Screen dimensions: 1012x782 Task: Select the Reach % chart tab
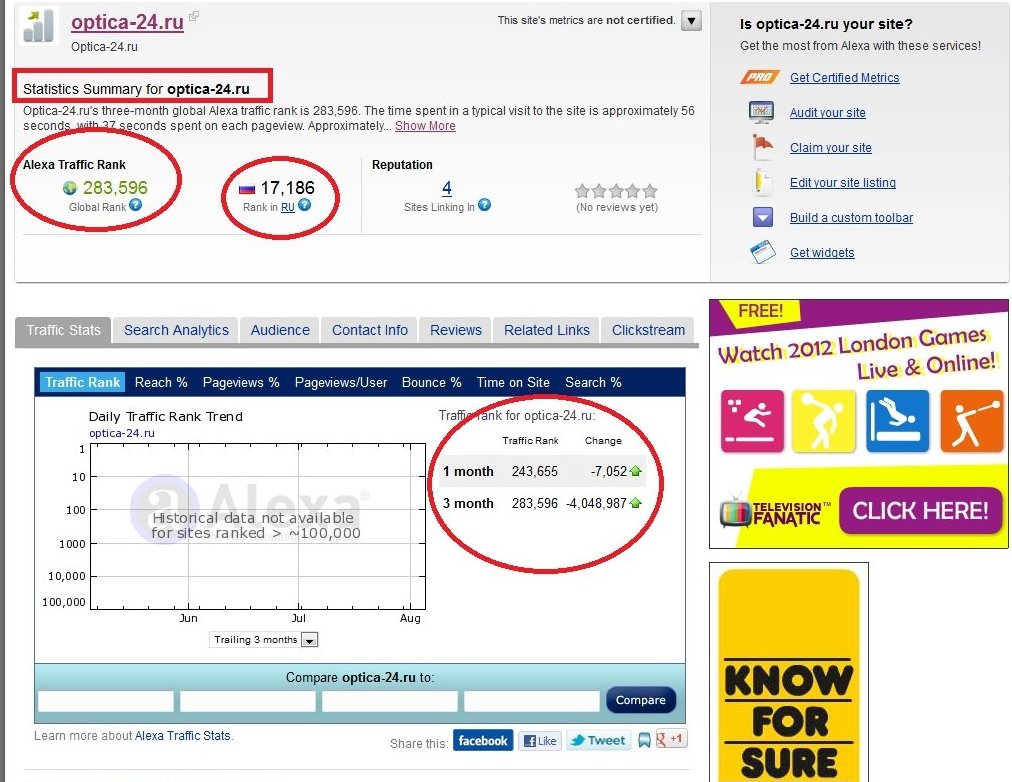161,382
